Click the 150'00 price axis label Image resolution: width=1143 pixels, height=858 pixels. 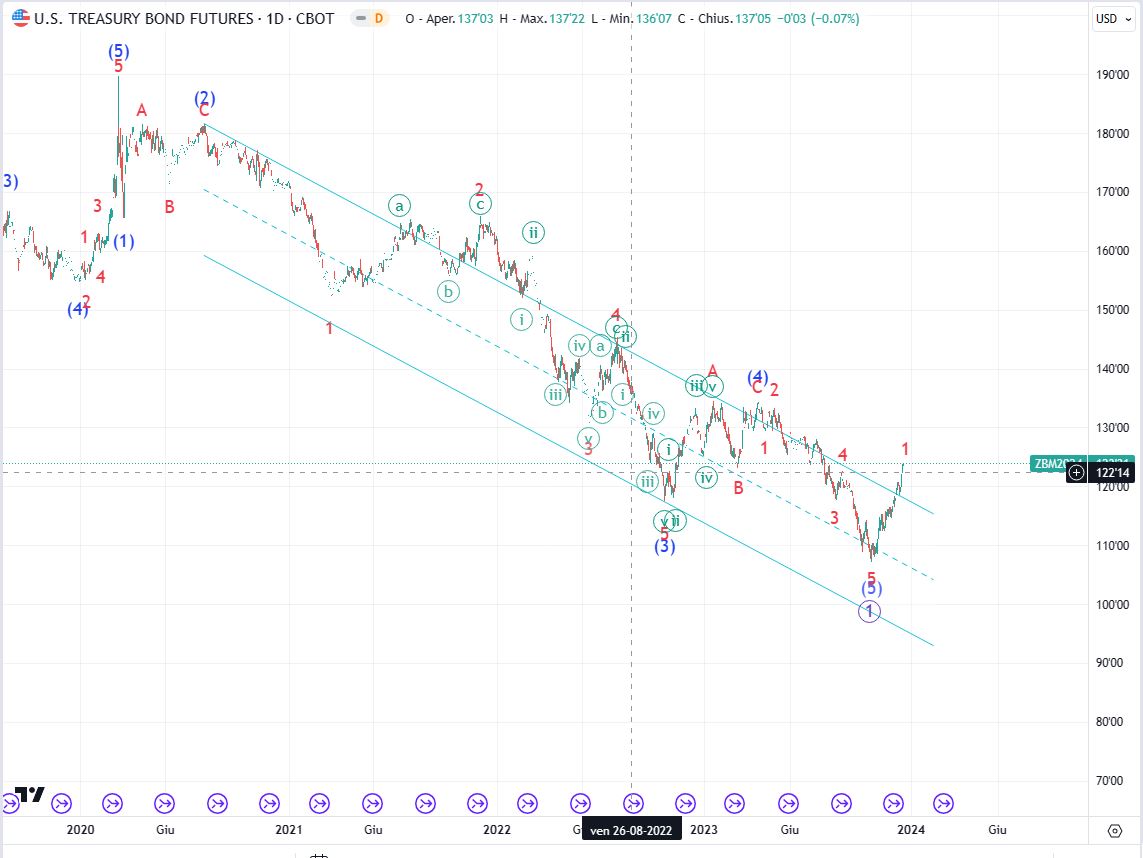1112,310
